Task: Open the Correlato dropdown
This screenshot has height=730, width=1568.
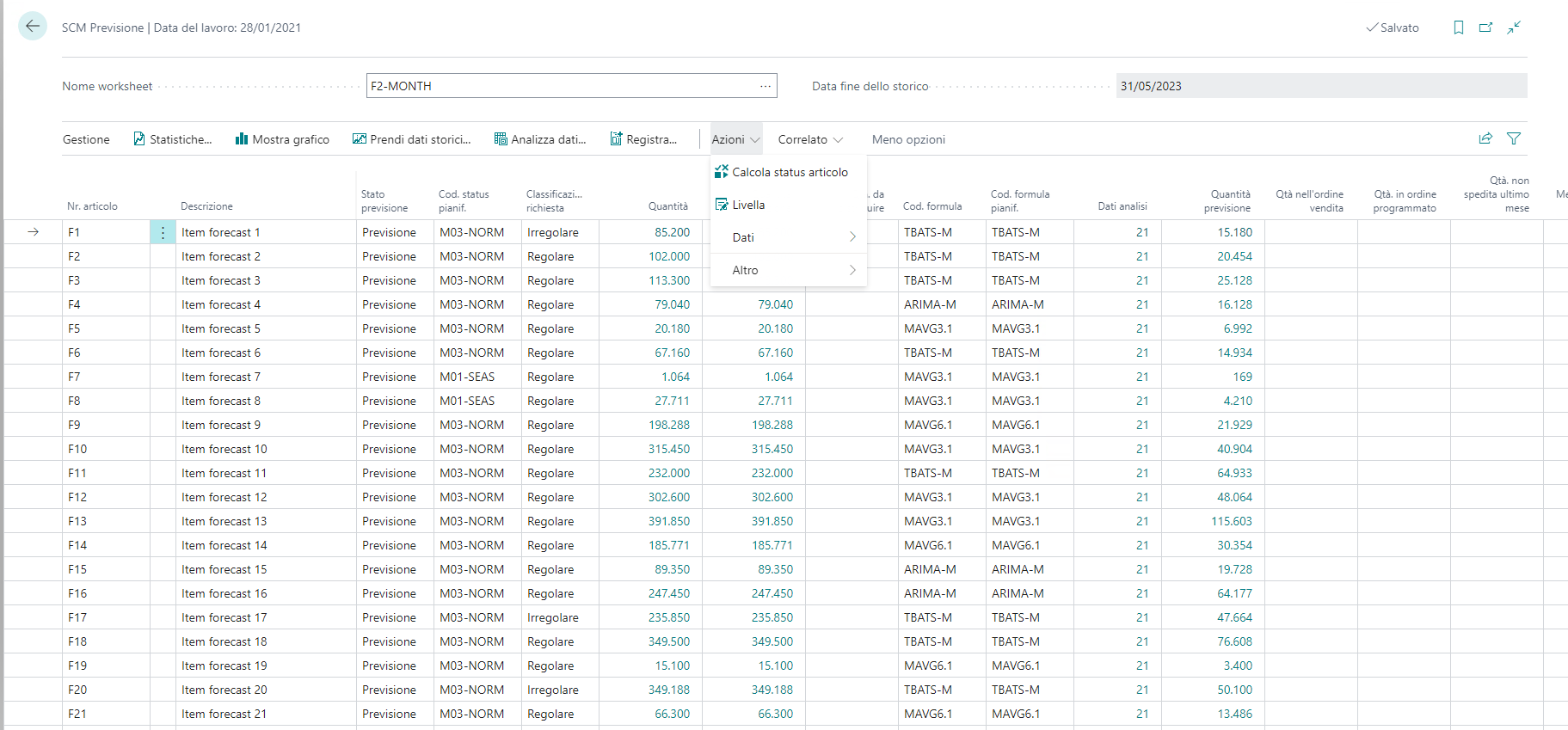Action: pyautogui.click(x=809, y=139)
